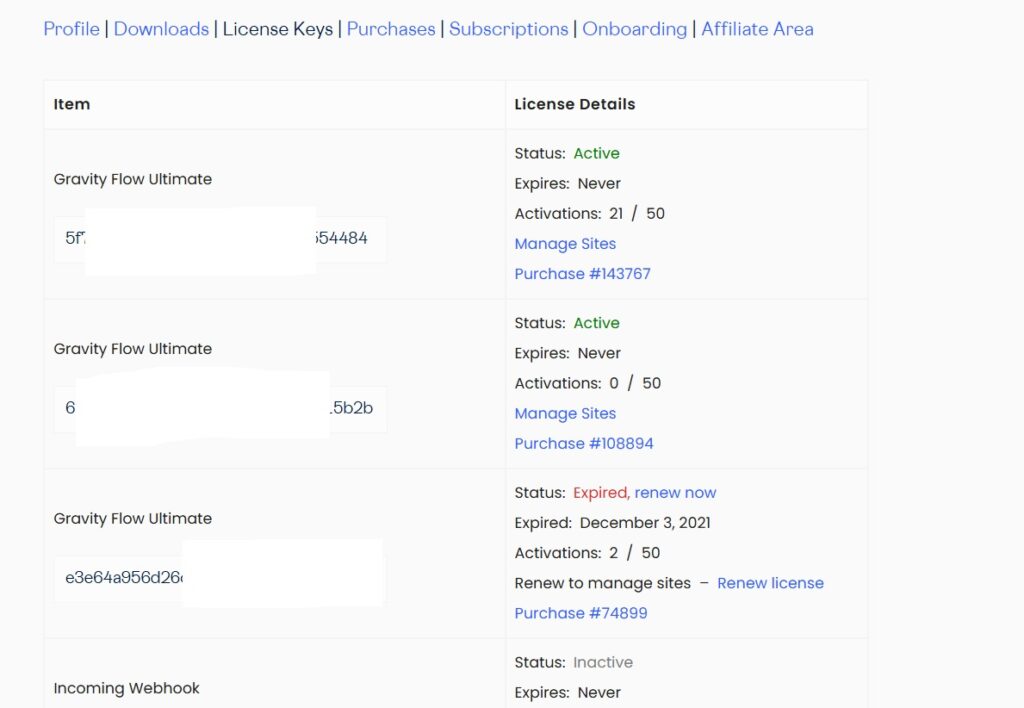Click the Renew license link
Viewport: 1024px width, 708px height.
770,583
